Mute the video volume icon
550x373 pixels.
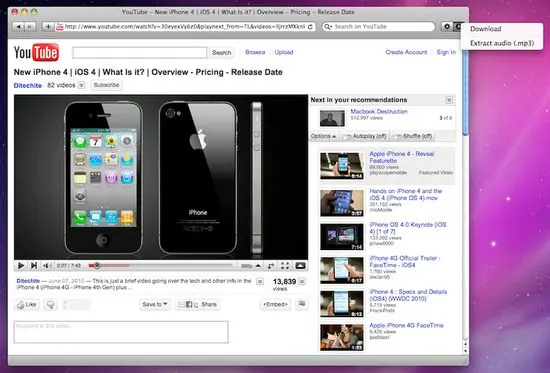coord(47,266)
